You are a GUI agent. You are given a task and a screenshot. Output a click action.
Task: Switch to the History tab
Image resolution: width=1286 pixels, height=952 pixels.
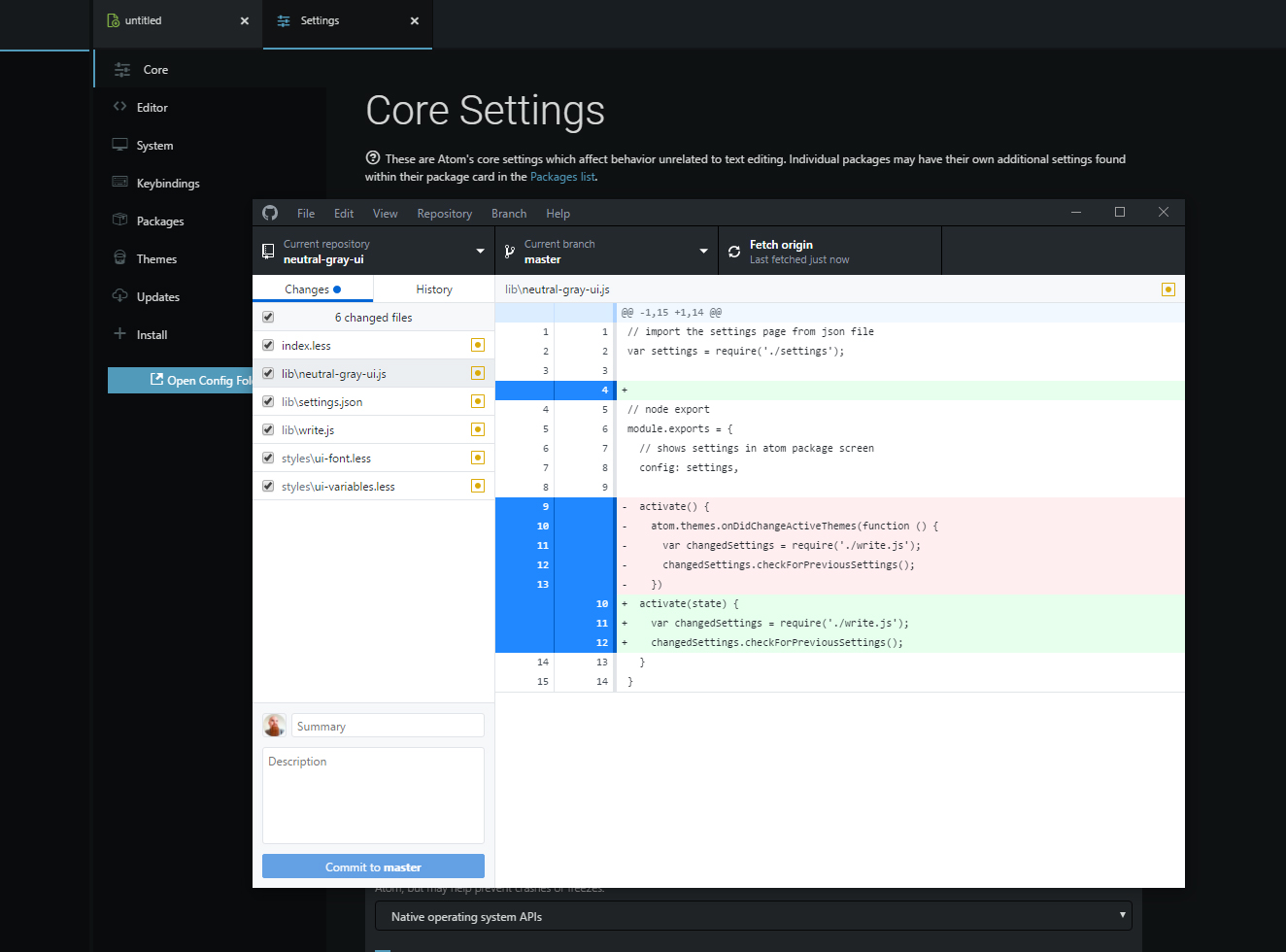[x=433, y=289]
